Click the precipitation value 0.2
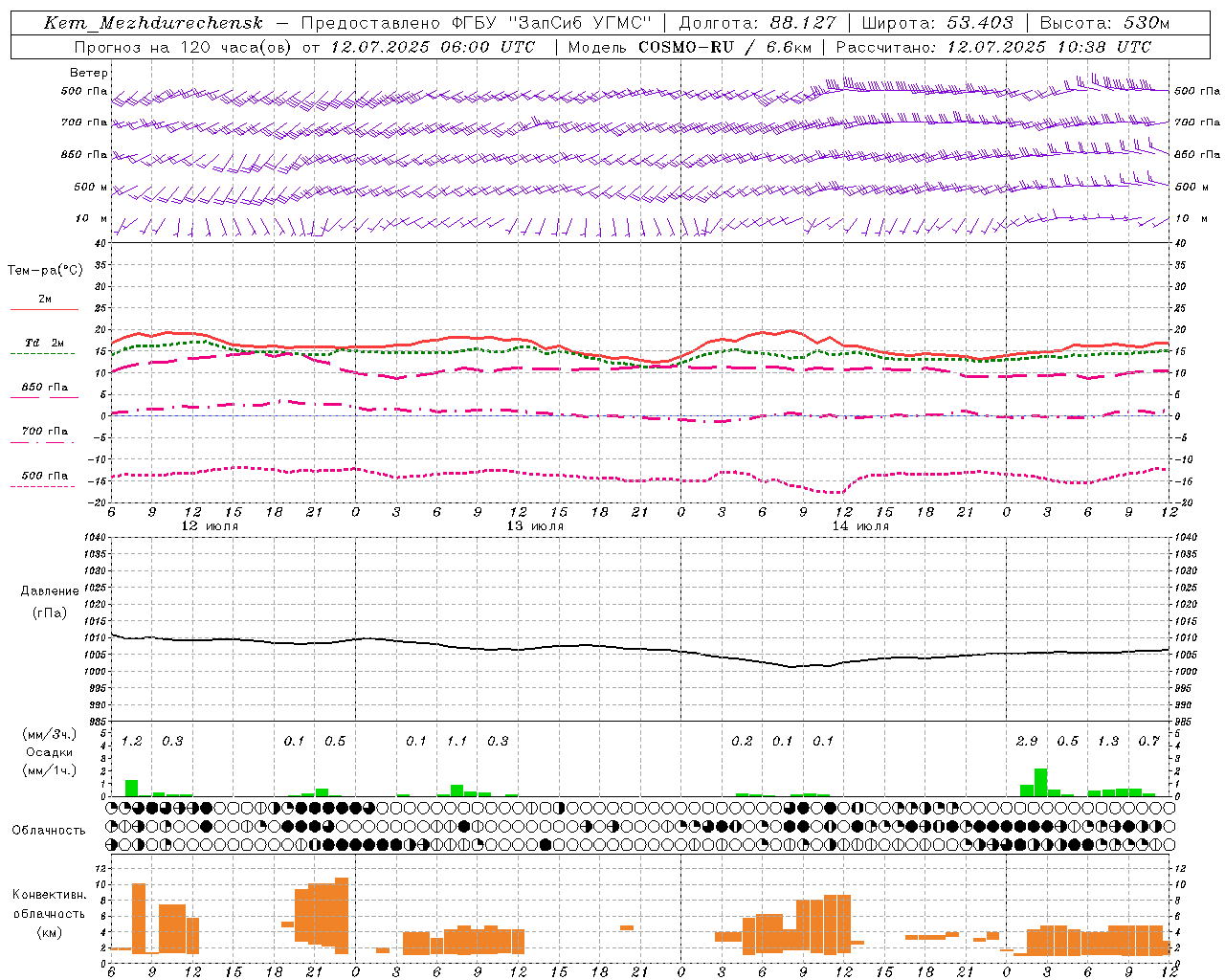The width and height of the screenshot is (1225, 980). point(742,741)
